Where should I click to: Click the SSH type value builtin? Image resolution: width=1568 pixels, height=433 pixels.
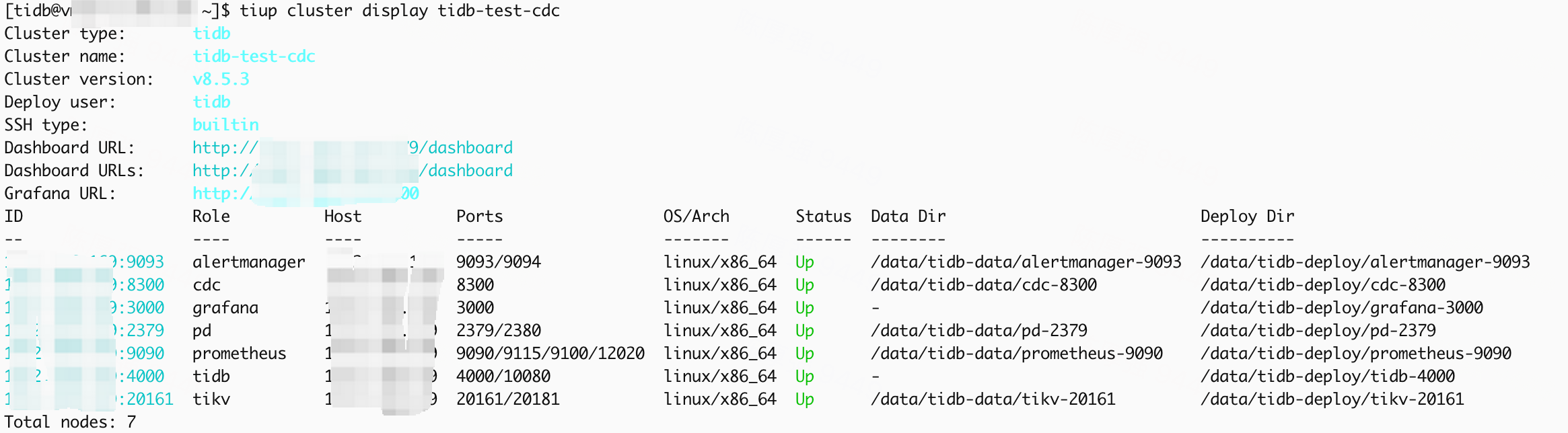(x=225, y=125)
